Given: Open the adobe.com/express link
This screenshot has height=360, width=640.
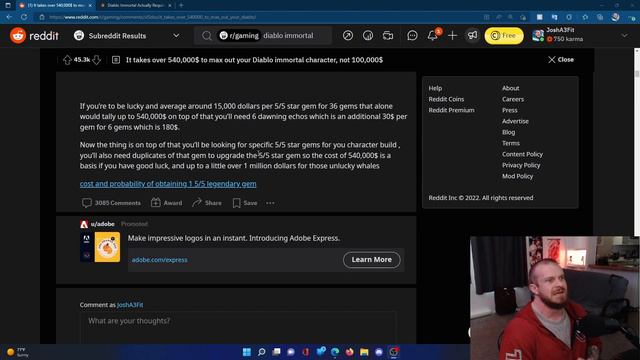Looking at the screenshot, I should 160,260.
